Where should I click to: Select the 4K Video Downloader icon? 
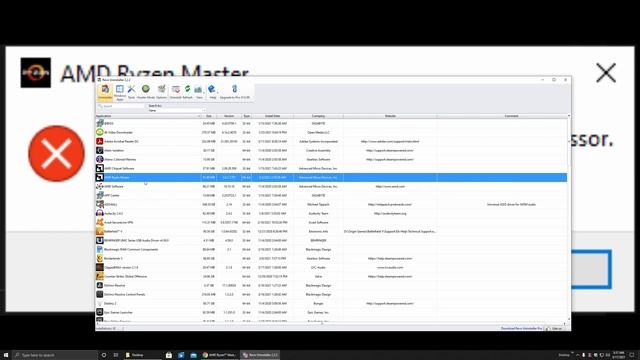[x=100, y=132]
